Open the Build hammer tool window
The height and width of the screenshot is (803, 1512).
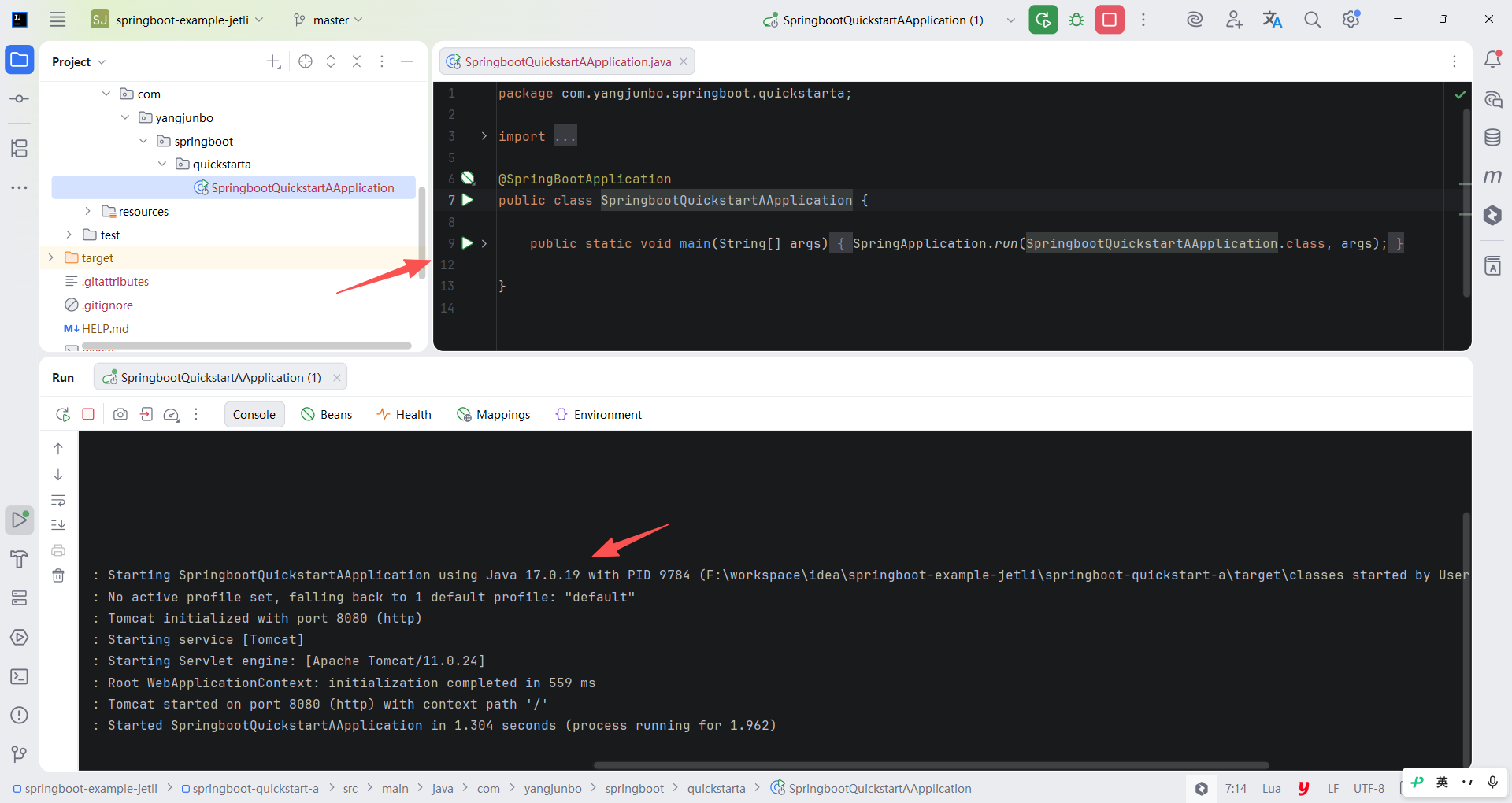(20, 559)
